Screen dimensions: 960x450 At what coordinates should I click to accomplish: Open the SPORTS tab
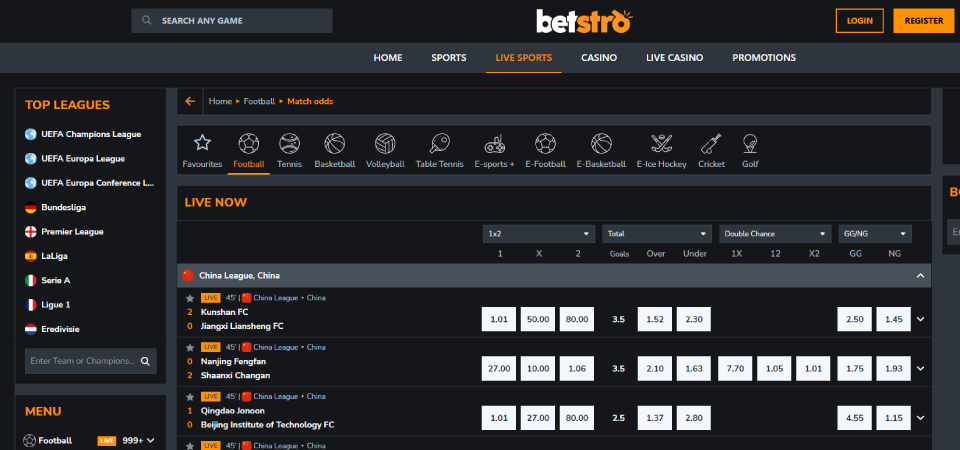pyautogui.click(x=449, y=58)
